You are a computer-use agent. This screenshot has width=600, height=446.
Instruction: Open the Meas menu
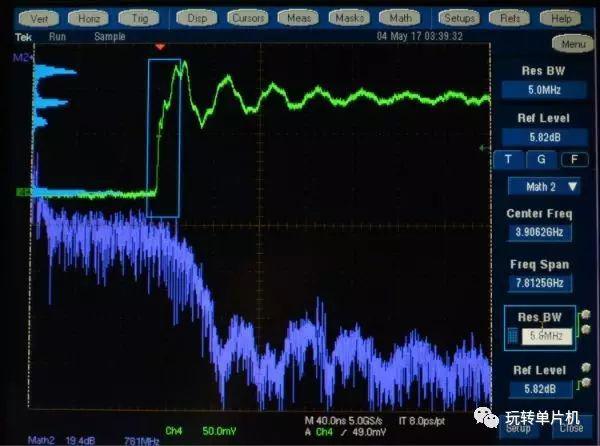(299, 18)
